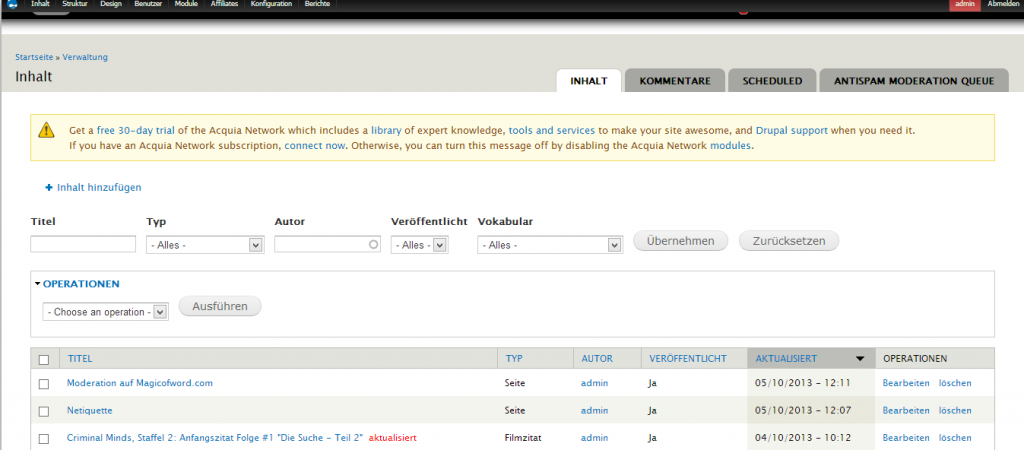1024x450 pixels.
Task: Click the home icon in admin toolbar
Action: (x=10, y=5)
